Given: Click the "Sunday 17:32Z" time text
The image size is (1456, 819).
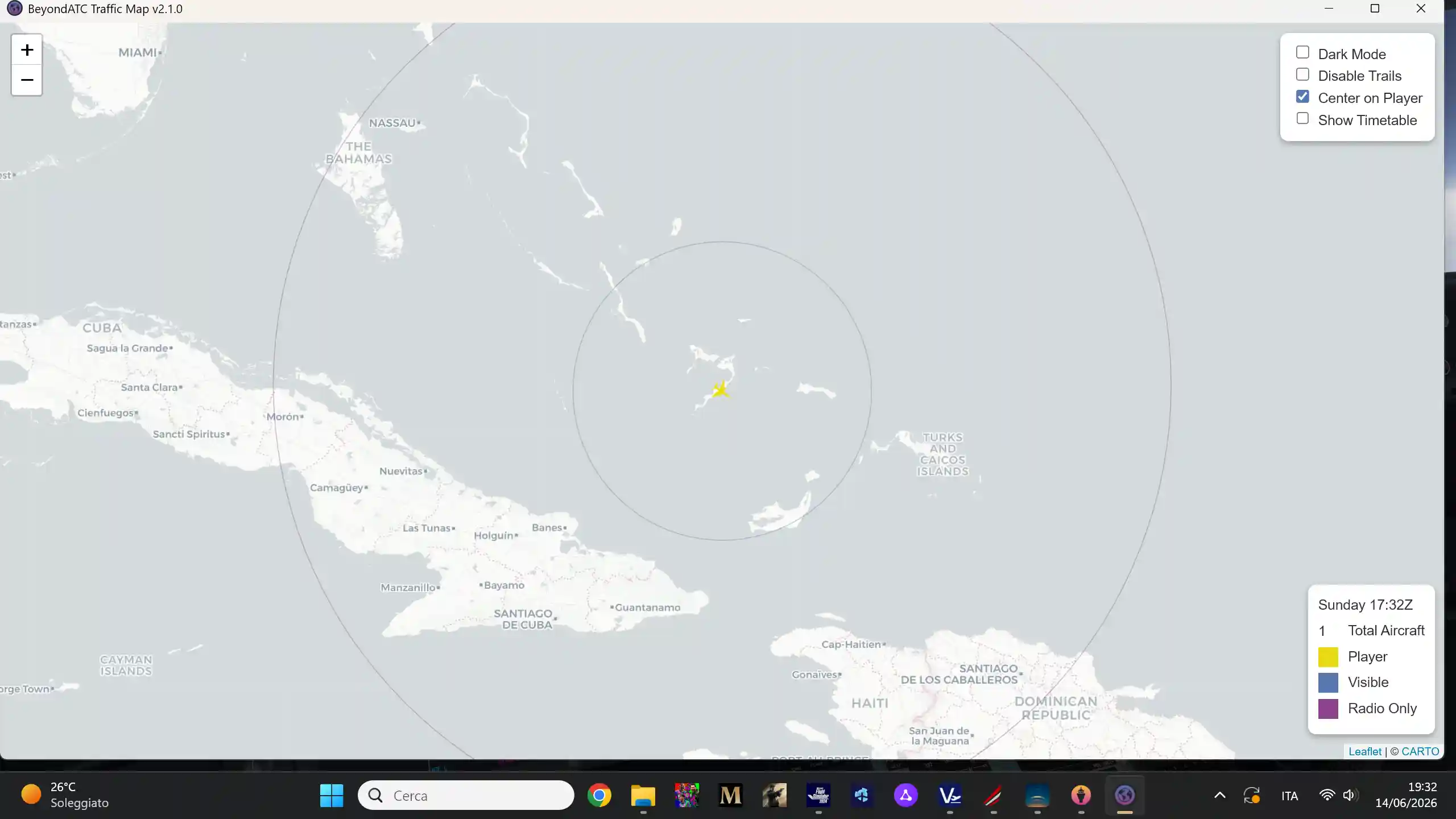Looking at the screenshot, I should click(x=1365, y=605).
